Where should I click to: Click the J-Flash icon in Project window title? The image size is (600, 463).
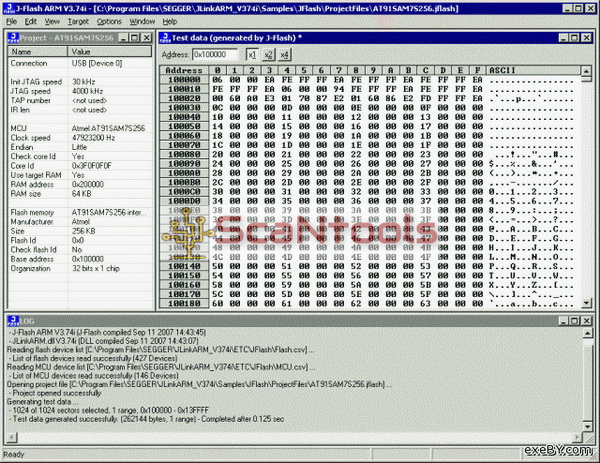(x=13, y=38)
